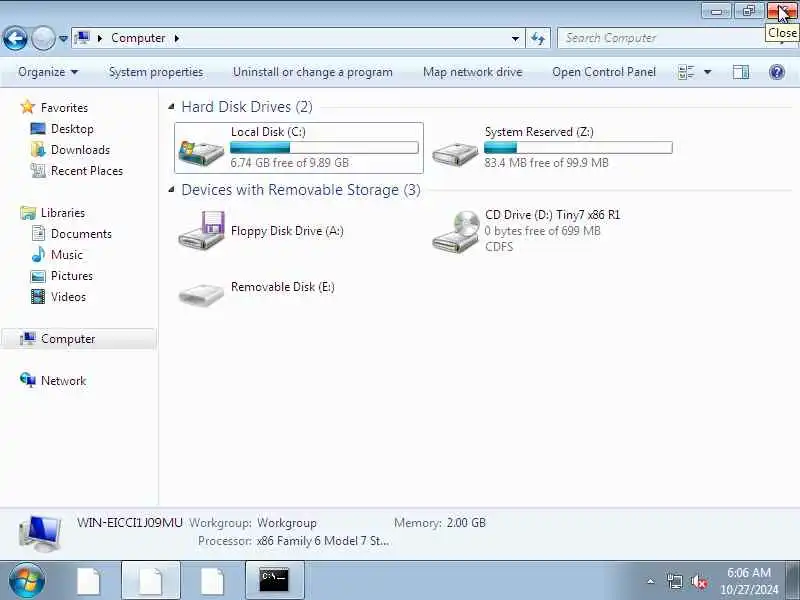The image size is (800, 600).
Task: Open the Command Prompt taskbar button
Action: tap(274, 581)
